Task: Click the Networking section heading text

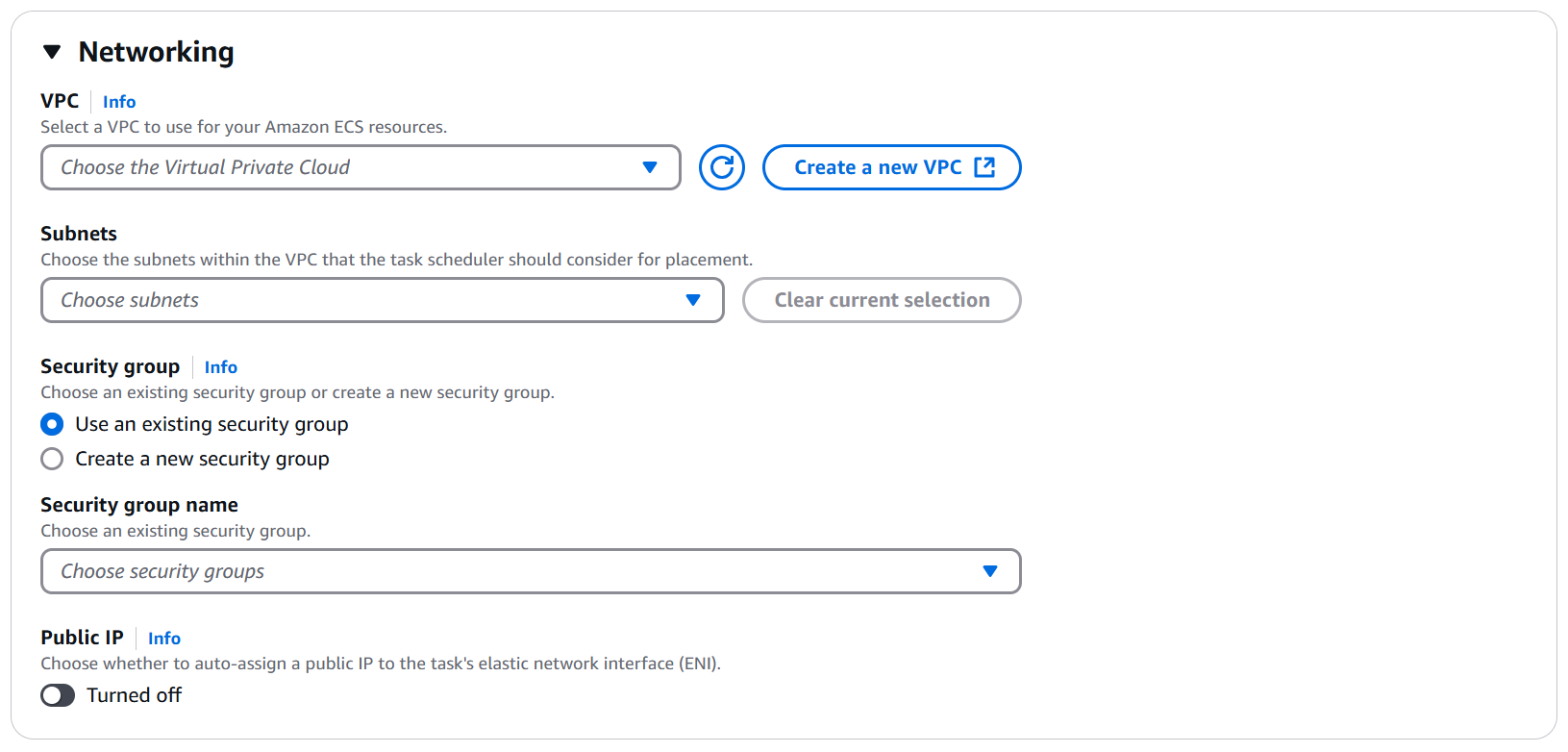Action: pyautogui.click(x=156, y=52)
